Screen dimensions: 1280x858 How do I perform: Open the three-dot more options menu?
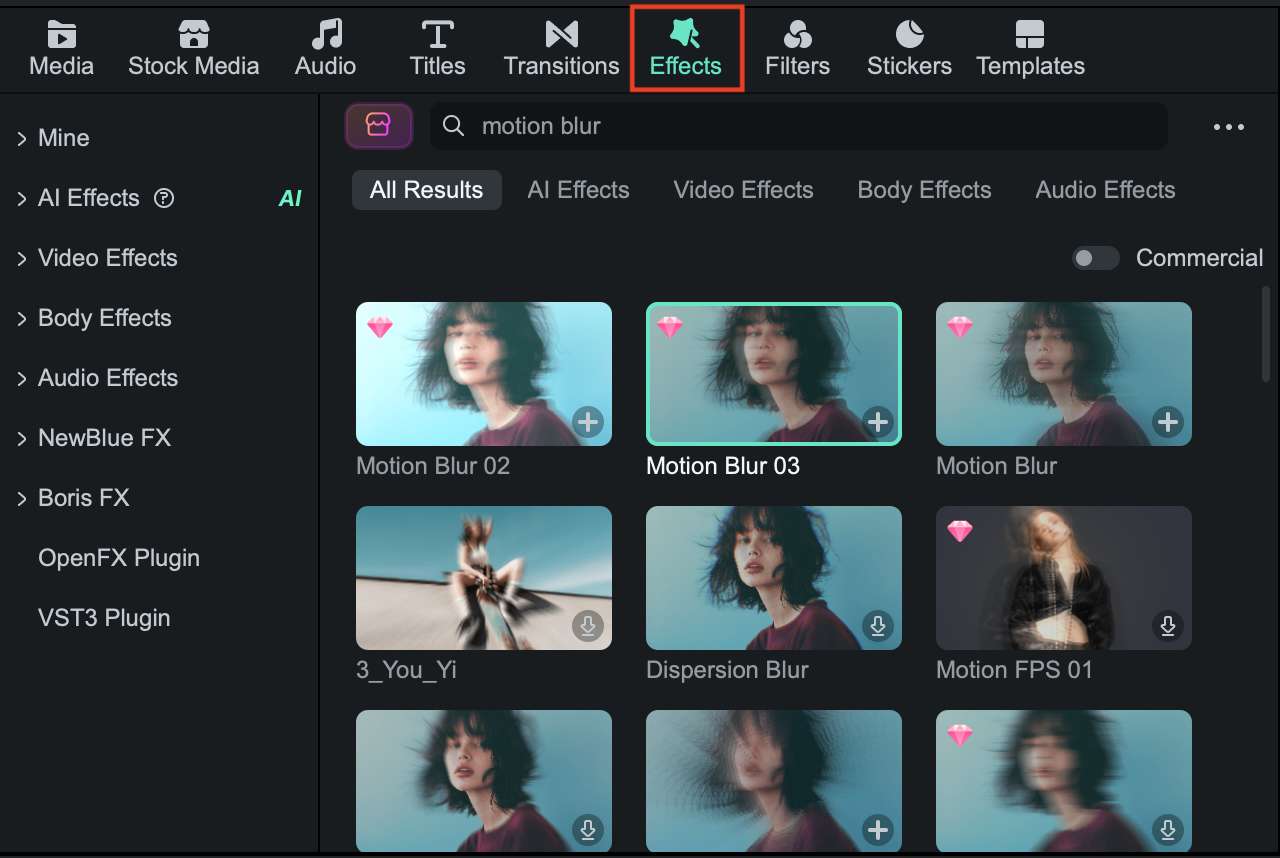[1229, 127]
